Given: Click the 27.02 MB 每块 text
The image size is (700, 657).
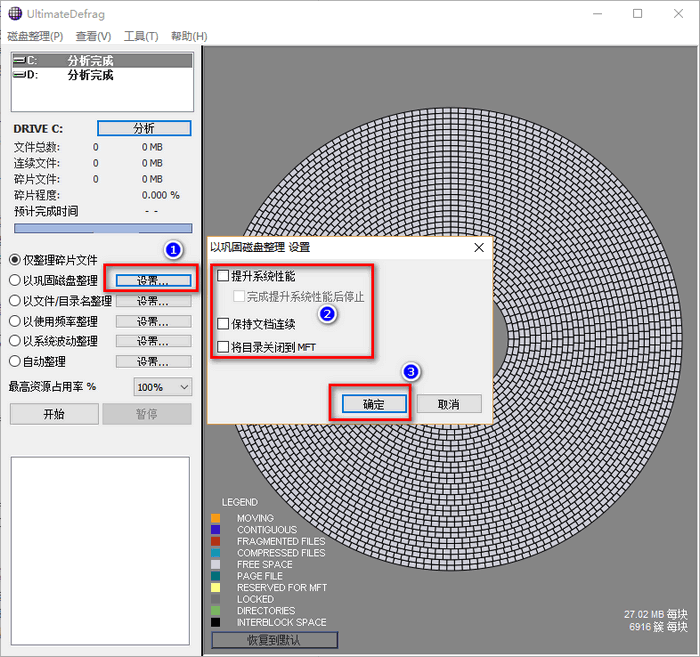Looking at the screenshot, I should click(656, 615).
